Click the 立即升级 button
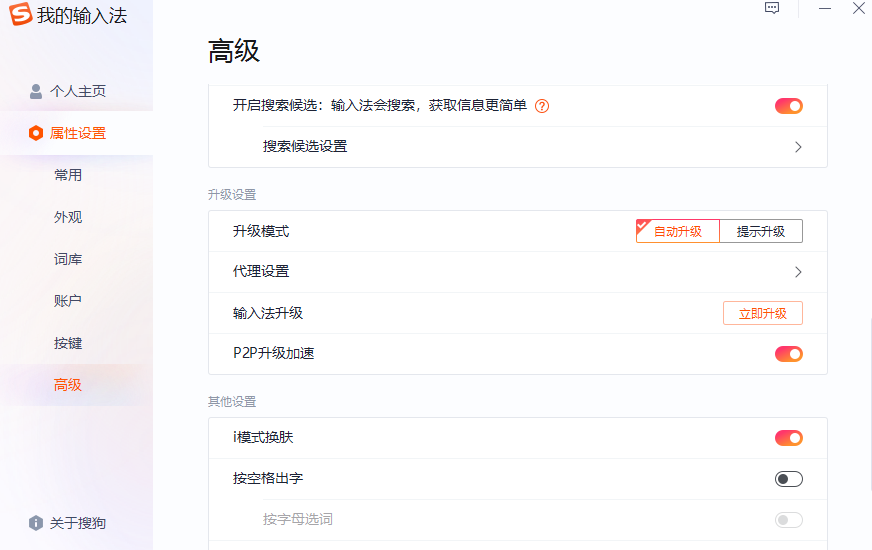The height and width of the screenshot is (550, 872). [762, 313]
